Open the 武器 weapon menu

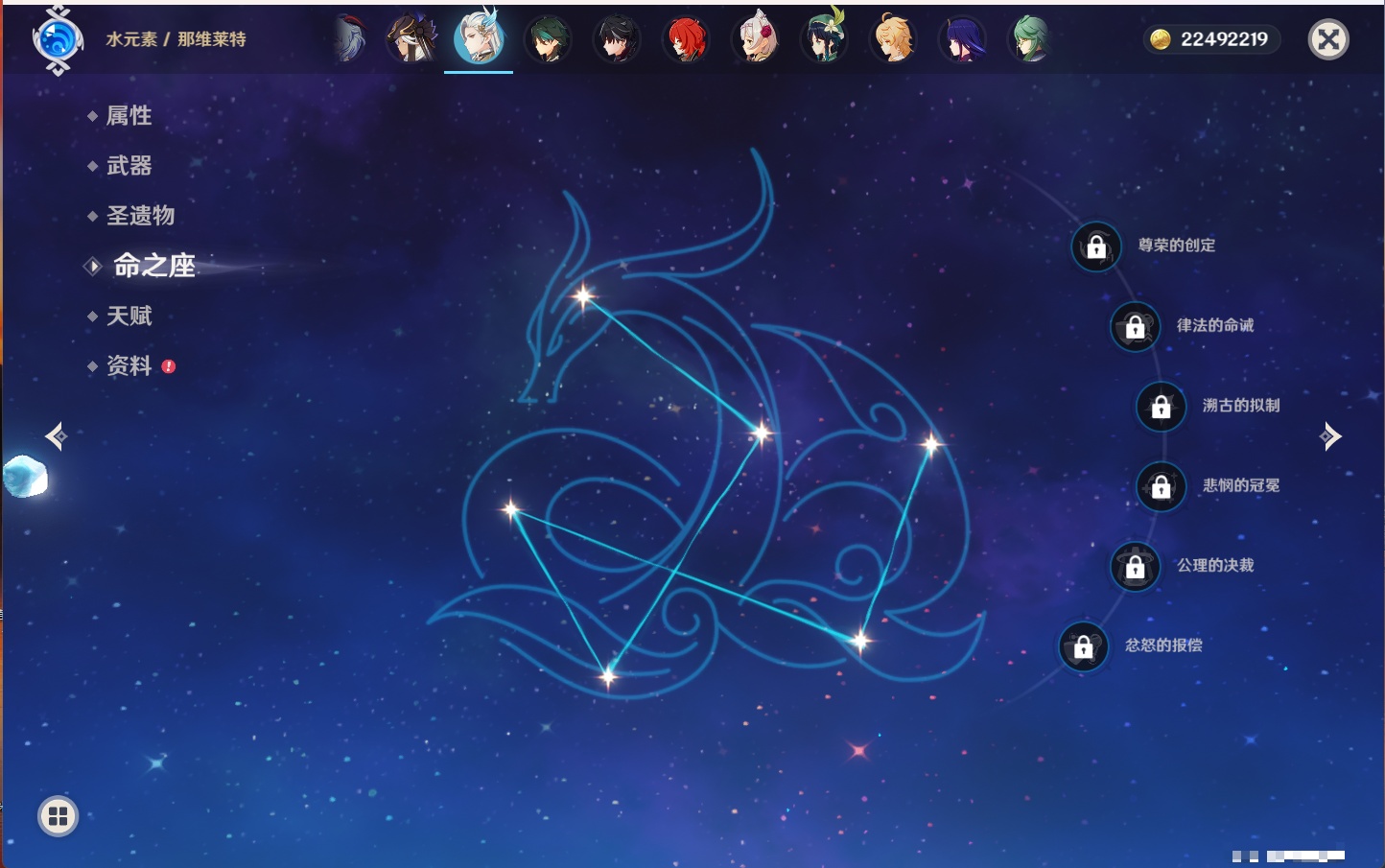click(x=129, y=166)
